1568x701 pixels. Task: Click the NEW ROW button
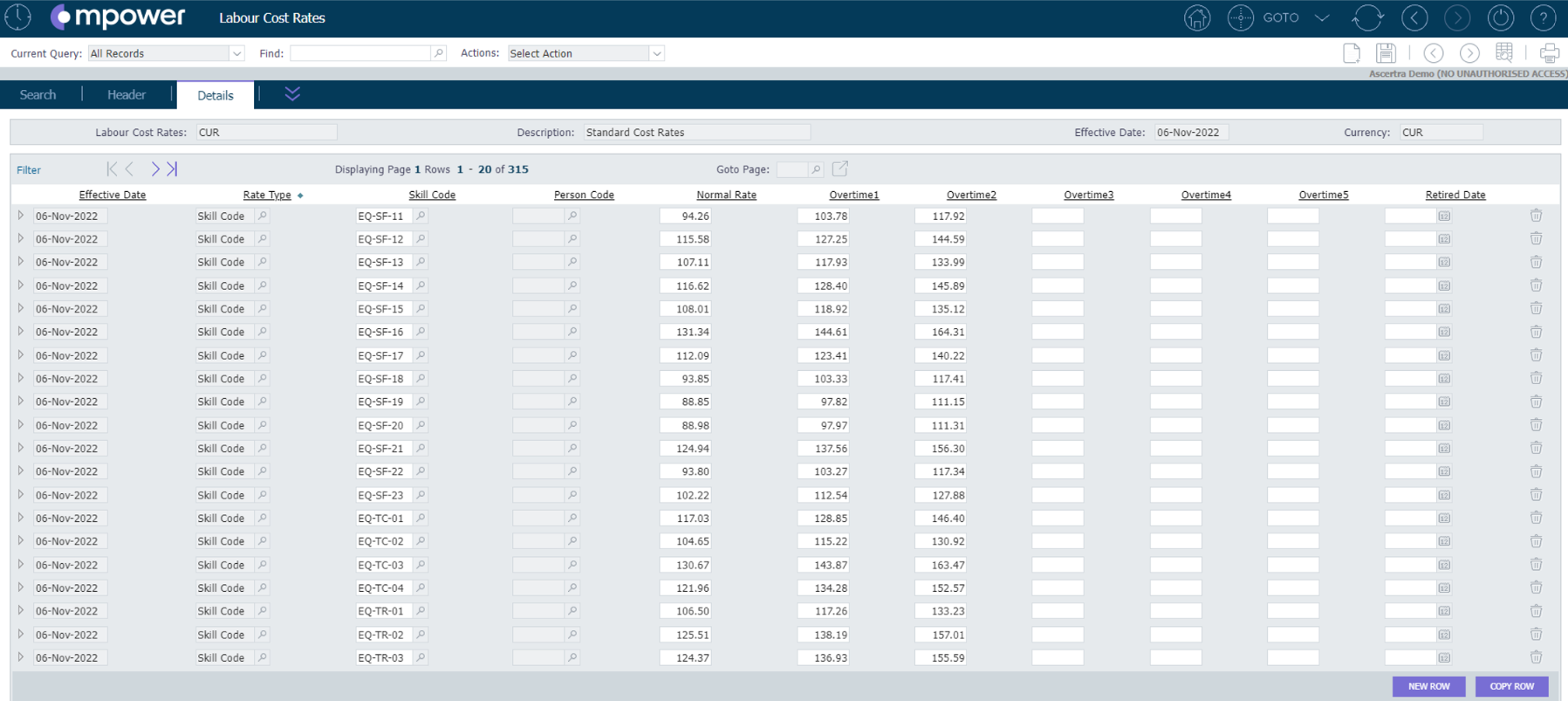tap(1428, 686)
